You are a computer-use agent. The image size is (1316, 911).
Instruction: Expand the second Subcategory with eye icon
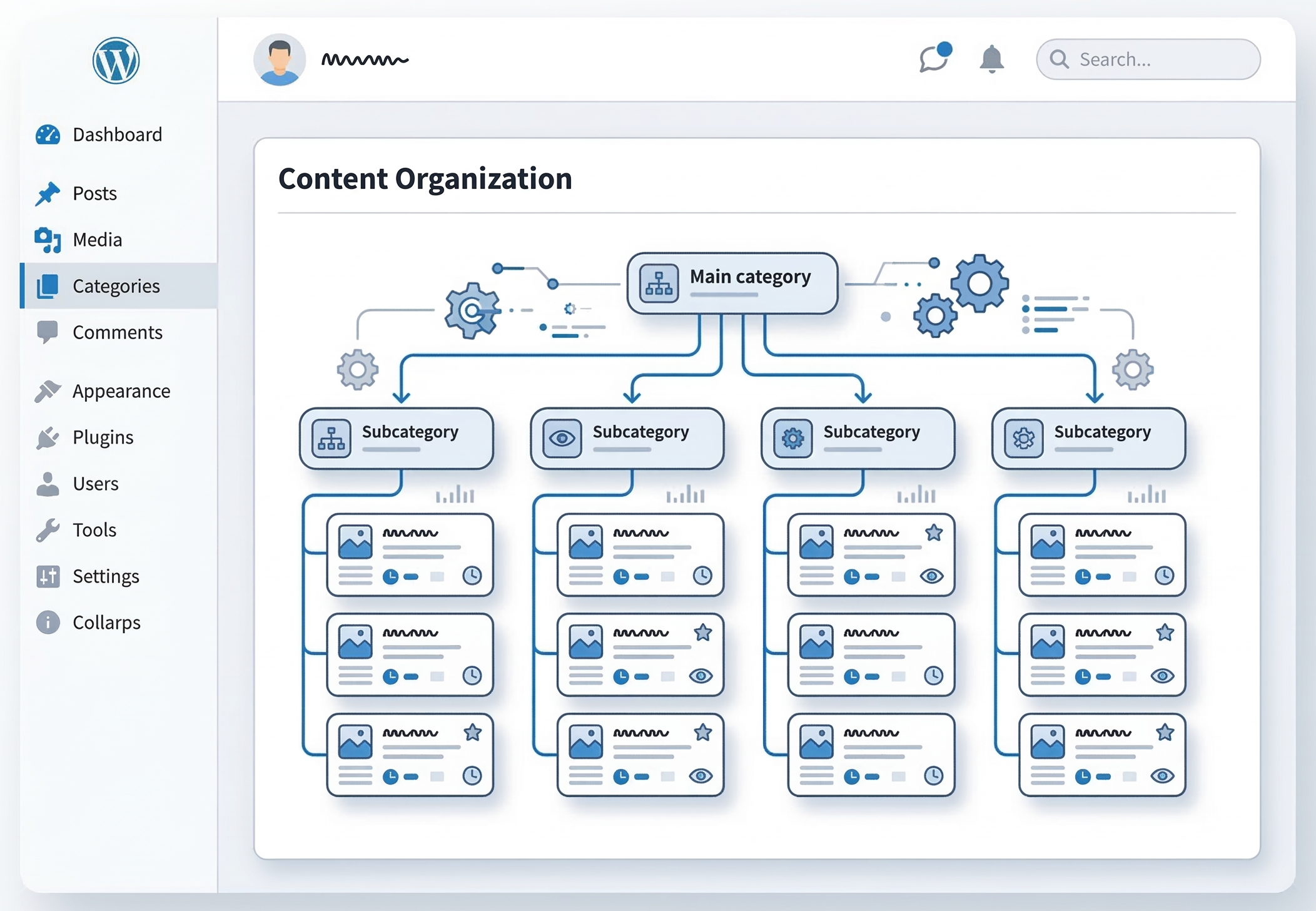[640, 432]
